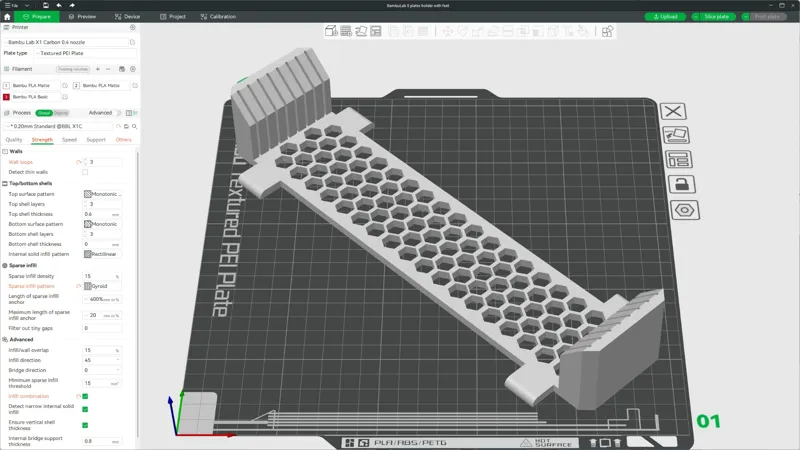
Task: Switch to the Project tab
Action: (x=173, y=16)
